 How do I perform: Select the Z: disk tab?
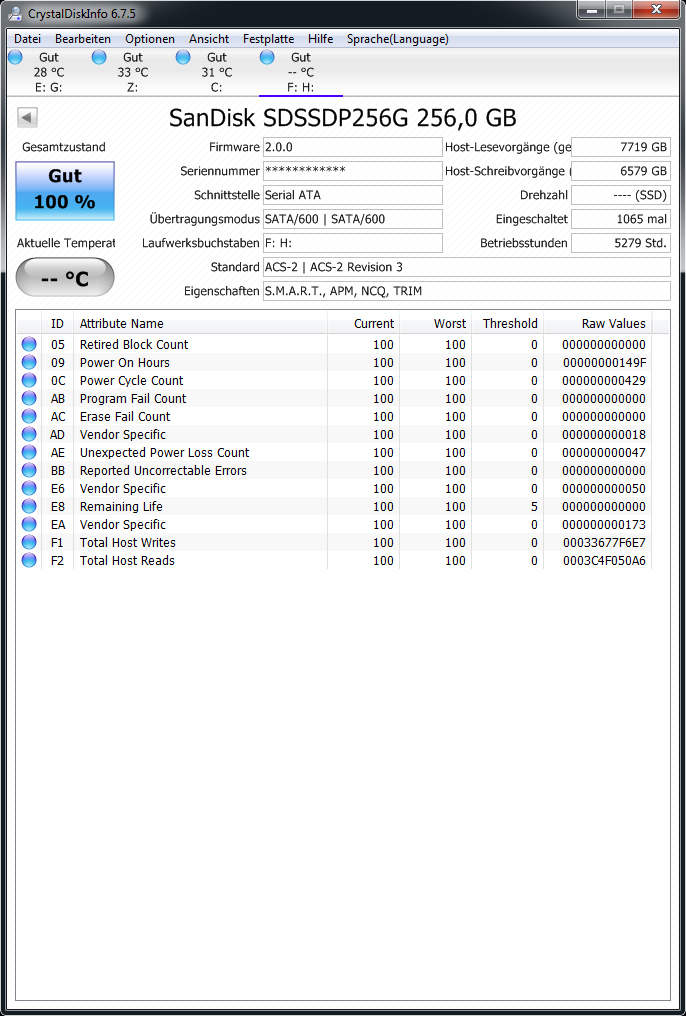pyautogui.click(x=132, y=73)
